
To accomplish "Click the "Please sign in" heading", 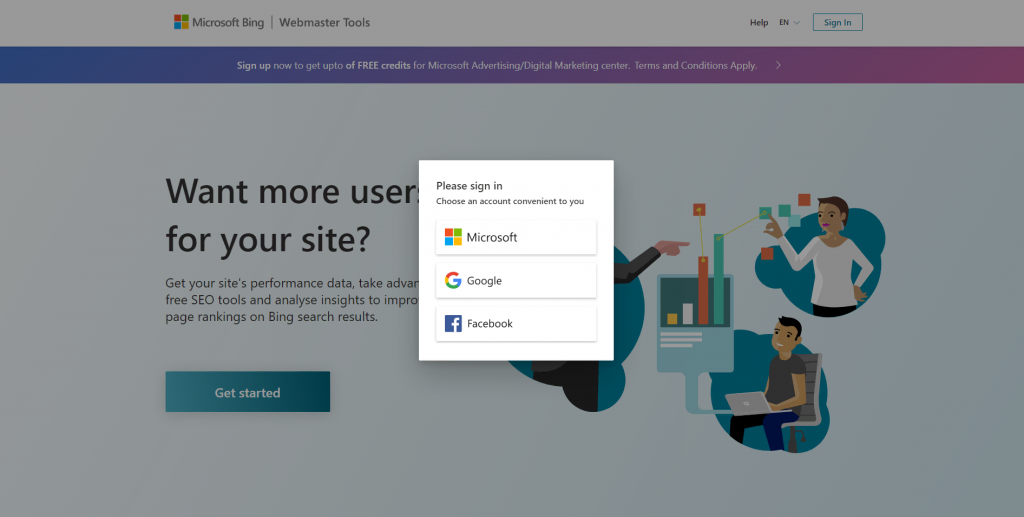I will (469, 186).
